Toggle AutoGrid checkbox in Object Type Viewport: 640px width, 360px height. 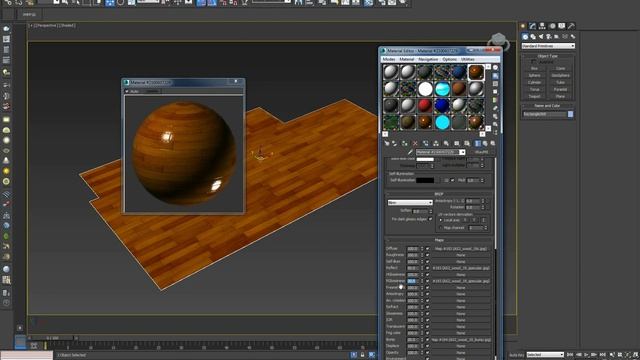(x=533, y=62)
